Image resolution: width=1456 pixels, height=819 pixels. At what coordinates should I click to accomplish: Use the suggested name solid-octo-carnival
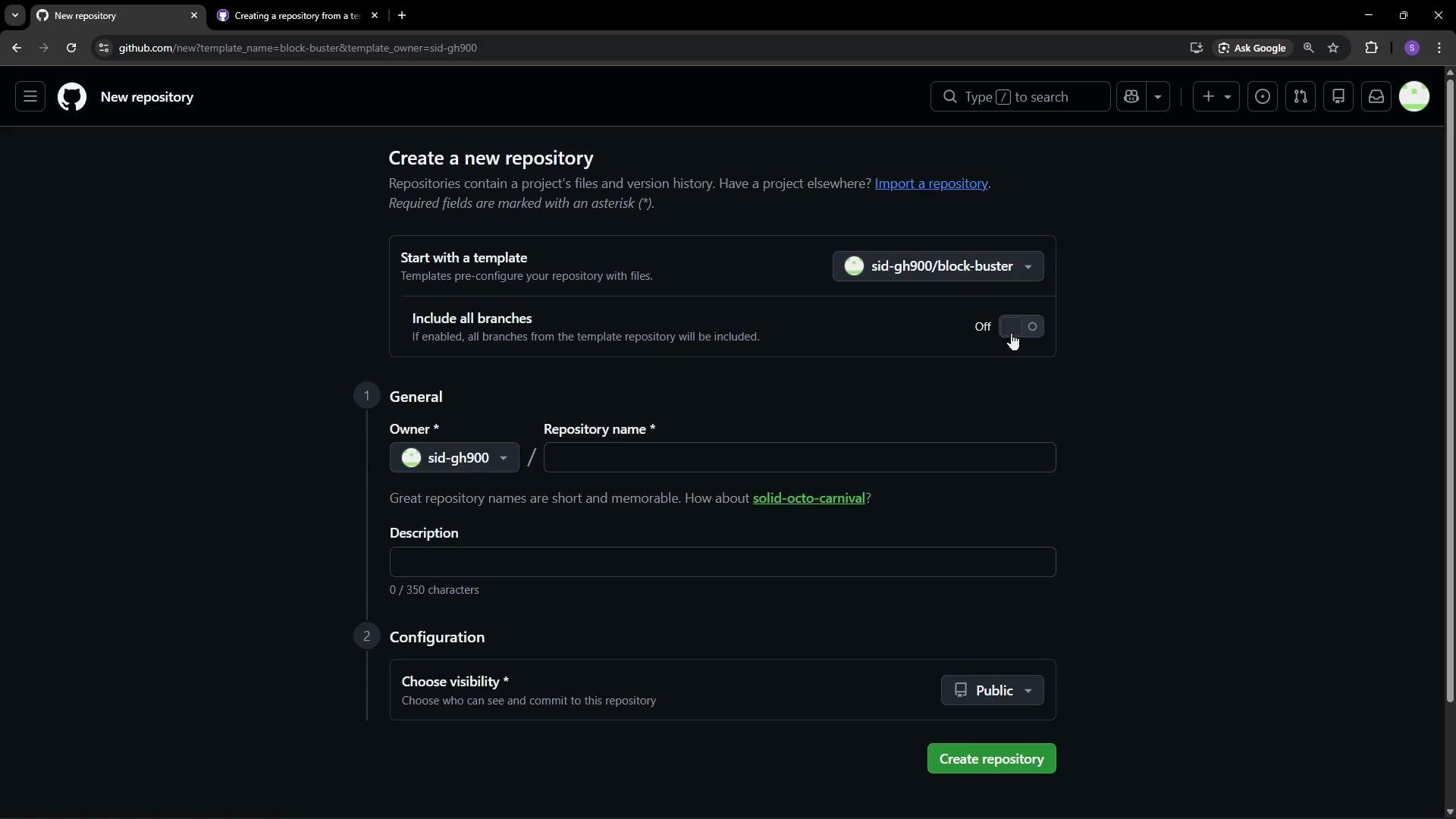(808, 498)
